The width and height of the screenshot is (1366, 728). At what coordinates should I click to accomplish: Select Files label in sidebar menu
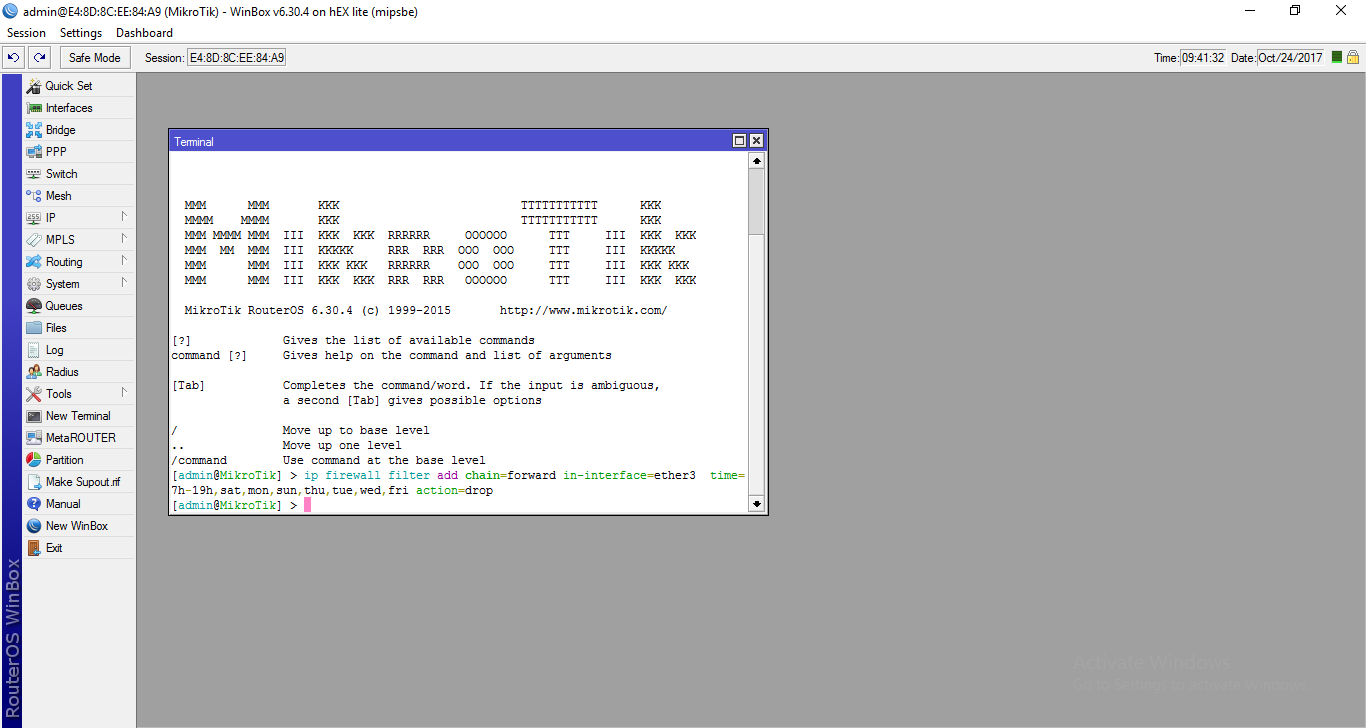click(x=56, y=328)
